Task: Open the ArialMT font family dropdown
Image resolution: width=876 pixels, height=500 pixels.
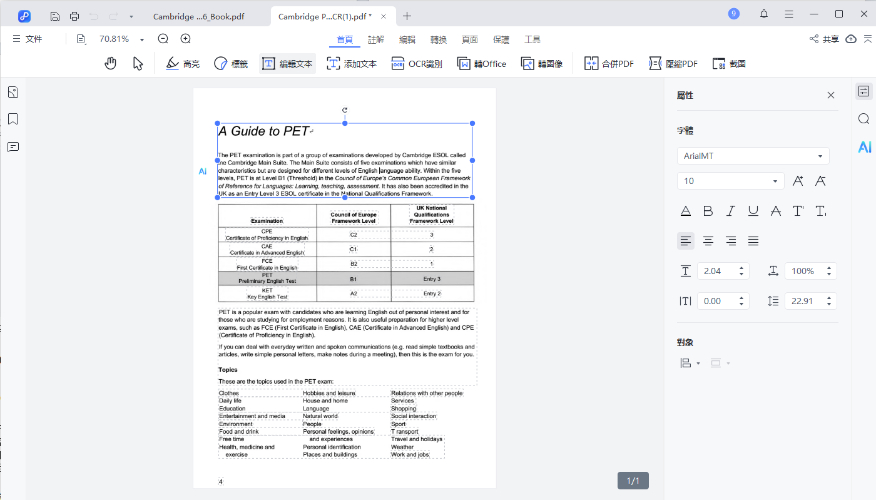Action: tap(753, 156)
